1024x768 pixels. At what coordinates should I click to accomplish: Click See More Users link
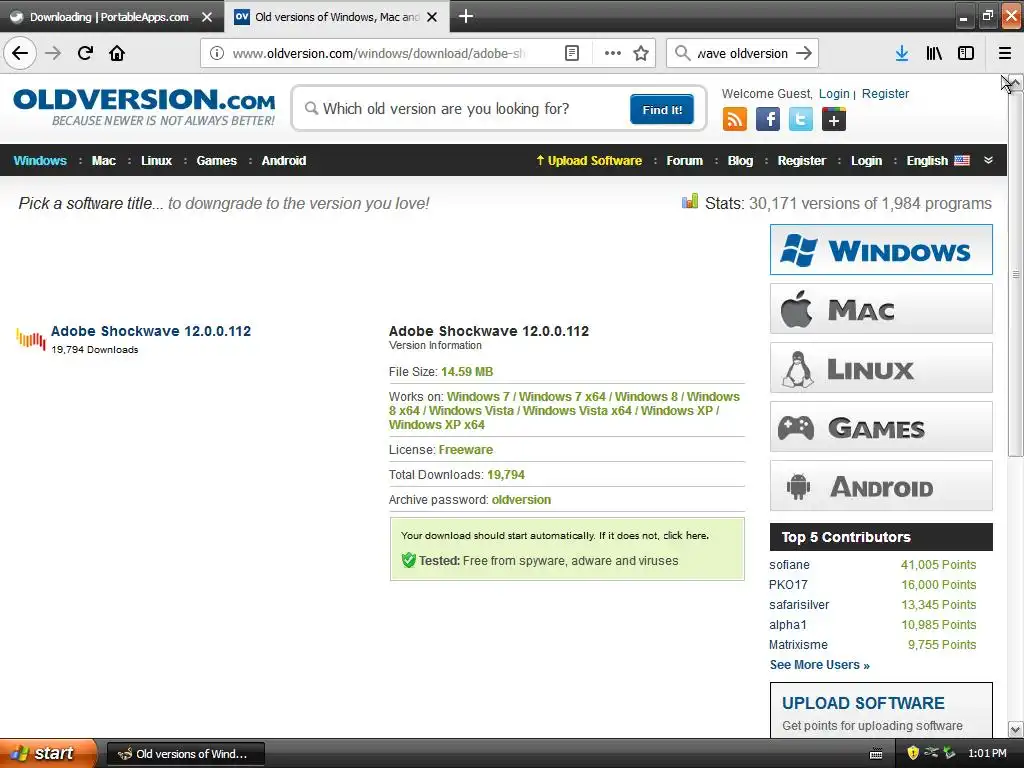[820, 665]
